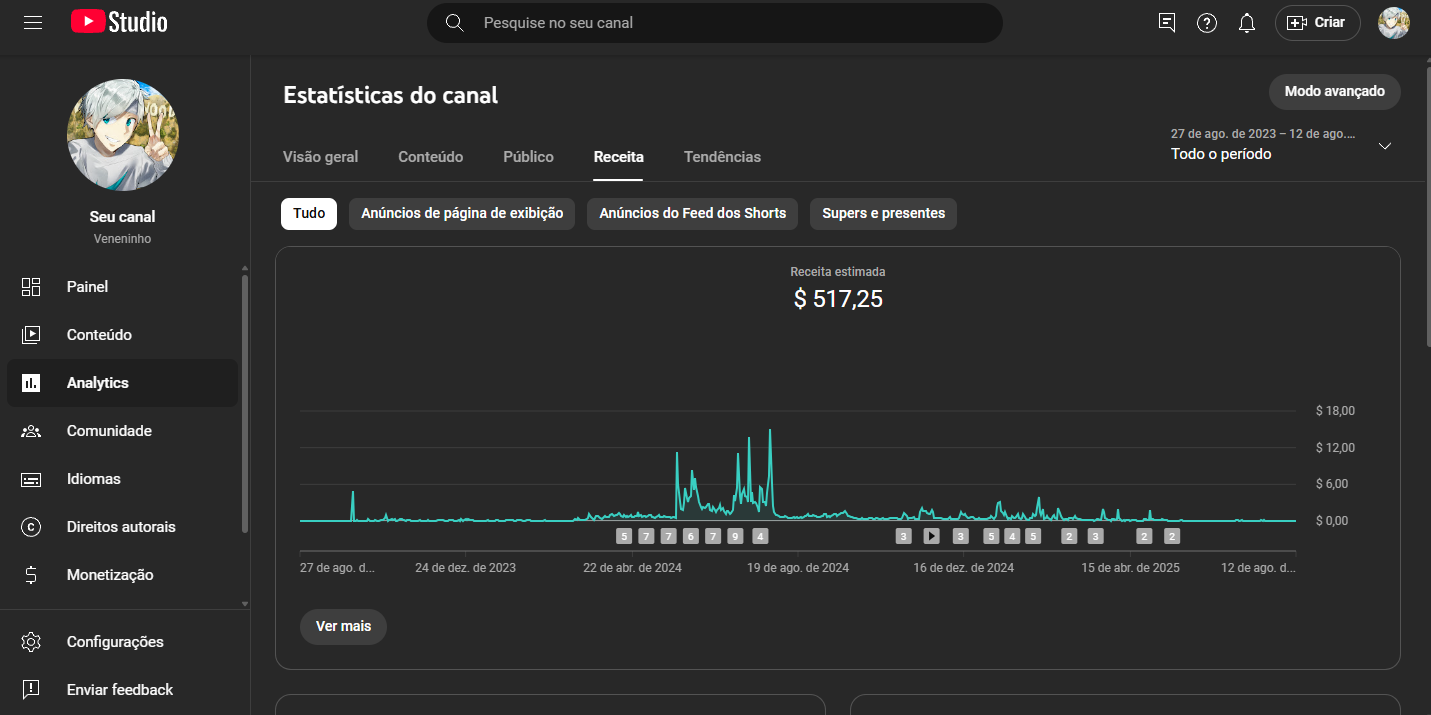The height and width of the screenshot is (715, 1431).
Task: Select Supers e presentes chip
Action: pyautogui.click(x=883, y=213)
